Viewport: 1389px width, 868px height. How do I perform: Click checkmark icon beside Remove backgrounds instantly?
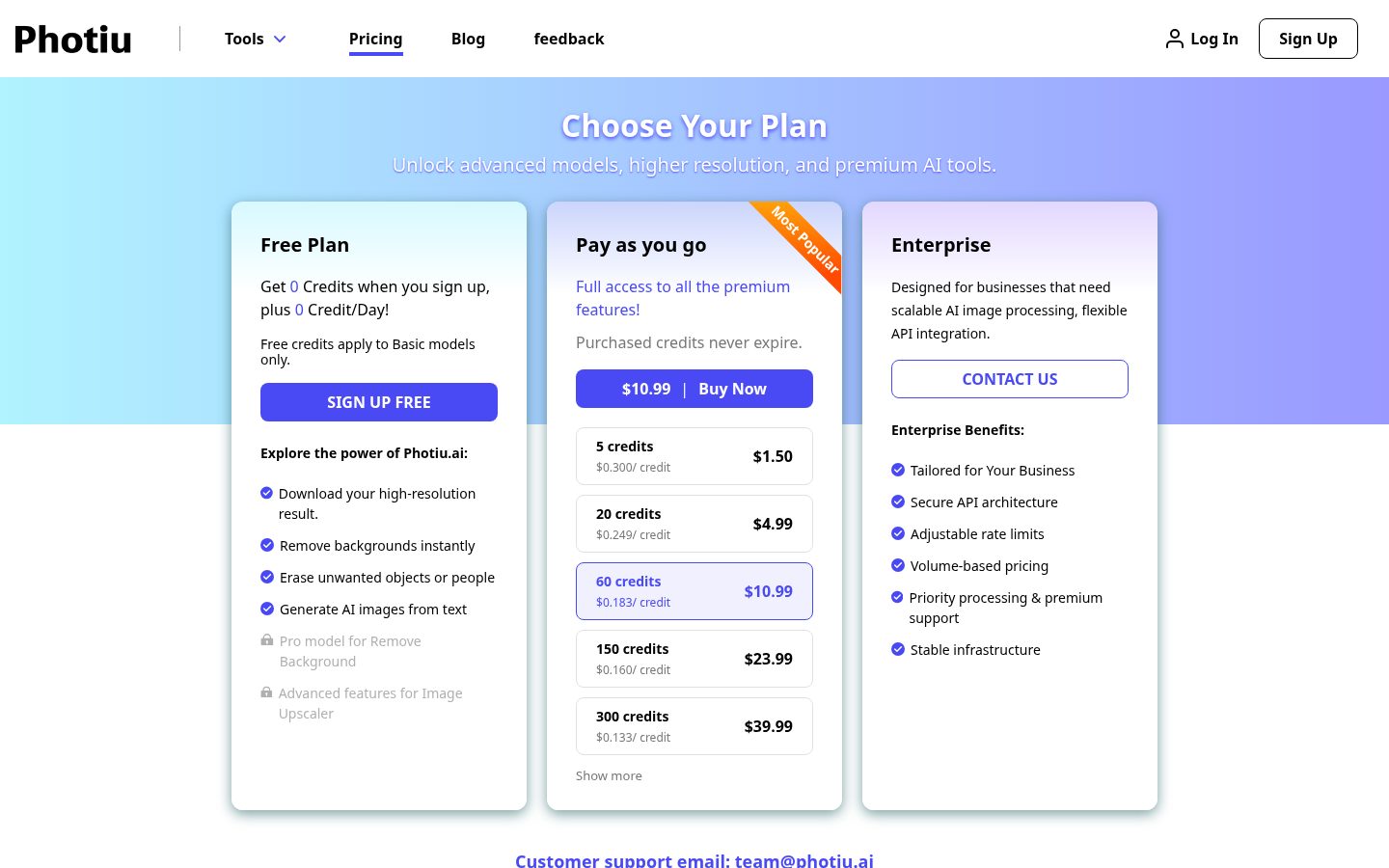click(x=267, y=545)
